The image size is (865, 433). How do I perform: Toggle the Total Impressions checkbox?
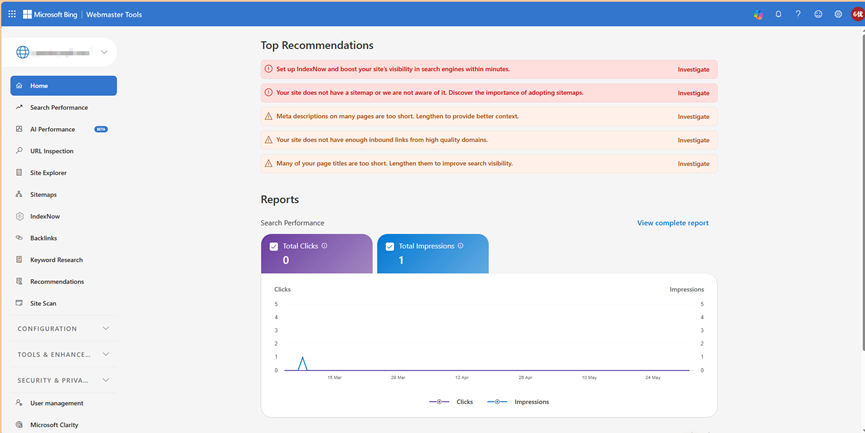390,247
